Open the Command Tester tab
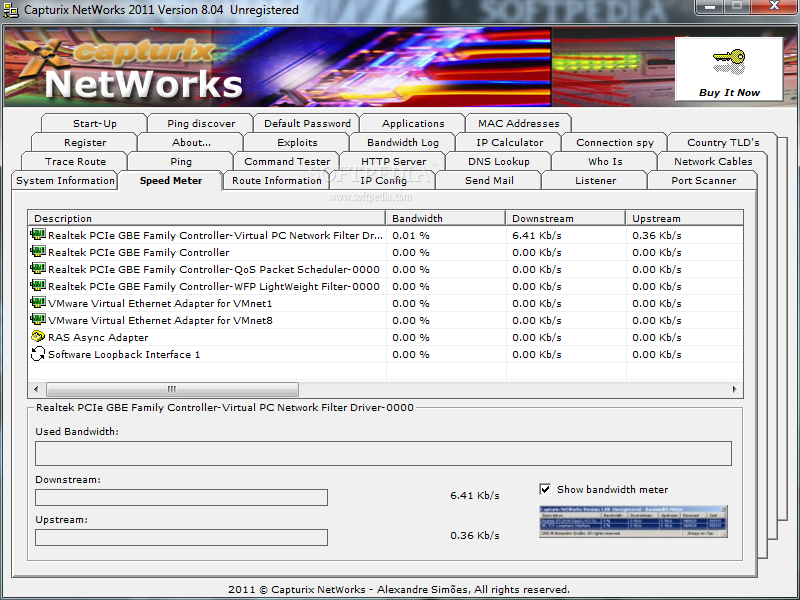800x600 pixels. [x=287, y=161]
